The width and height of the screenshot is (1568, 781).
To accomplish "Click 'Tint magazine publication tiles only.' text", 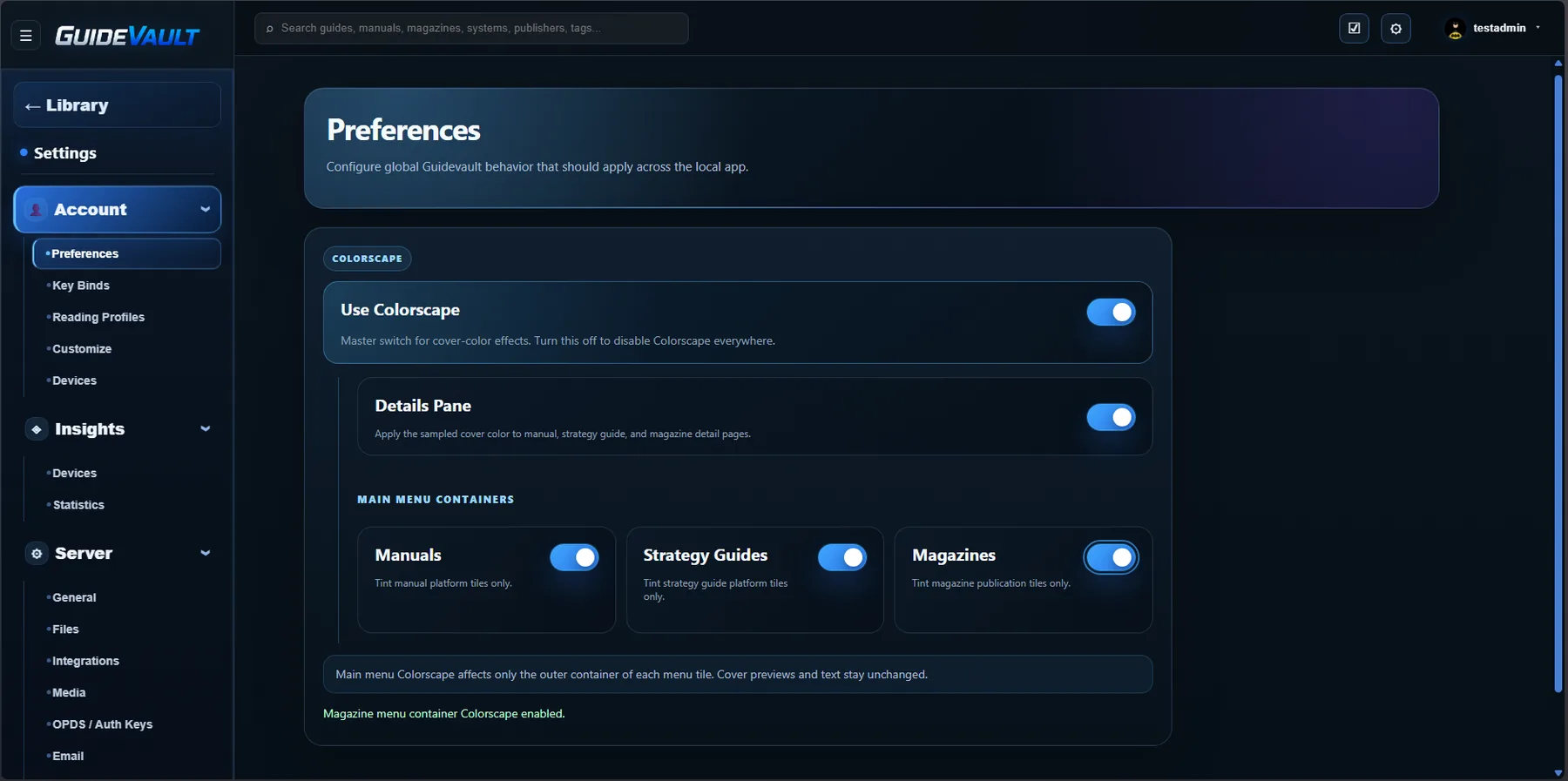I will 991,583.
